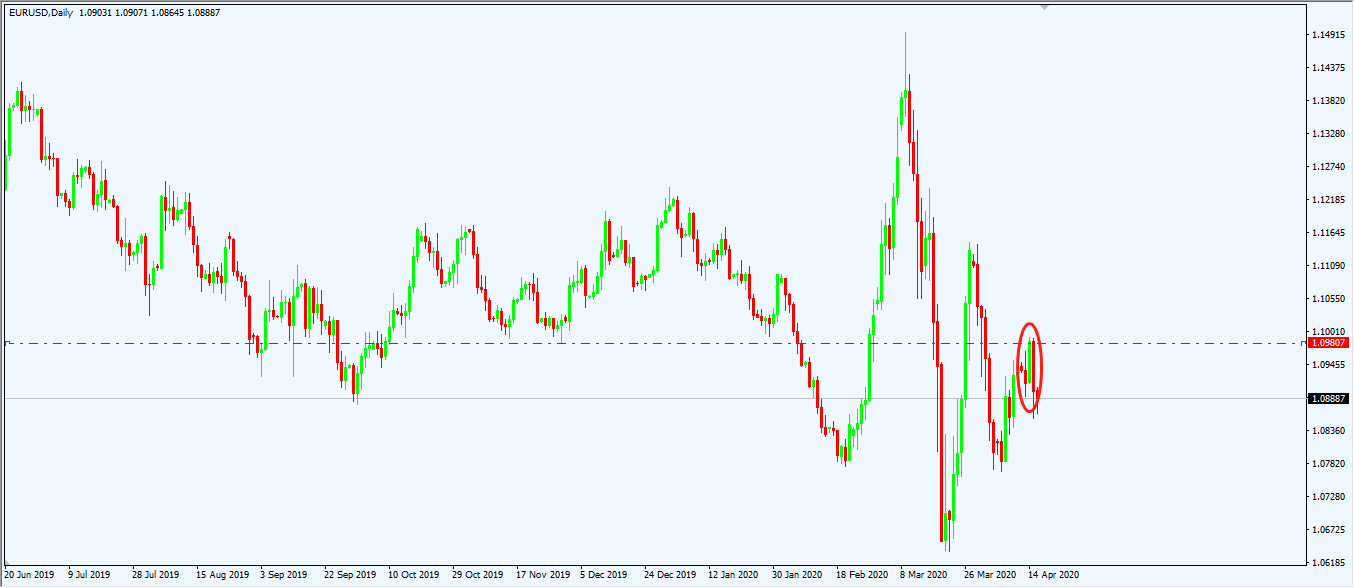Click the 1.12185 price axis label
Image resolution: width=1354 pixels, height=588 pixels.
[1327, 200]
